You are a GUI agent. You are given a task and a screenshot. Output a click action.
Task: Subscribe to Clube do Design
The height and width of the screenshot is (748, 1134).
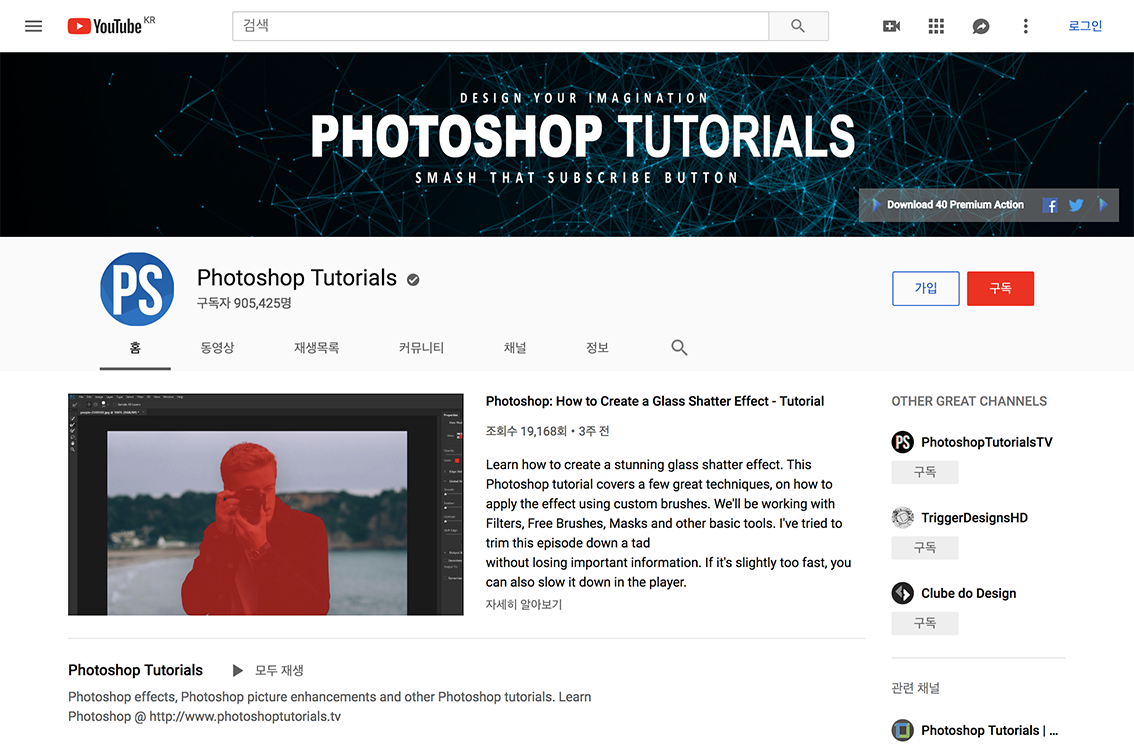pos(925,624)
